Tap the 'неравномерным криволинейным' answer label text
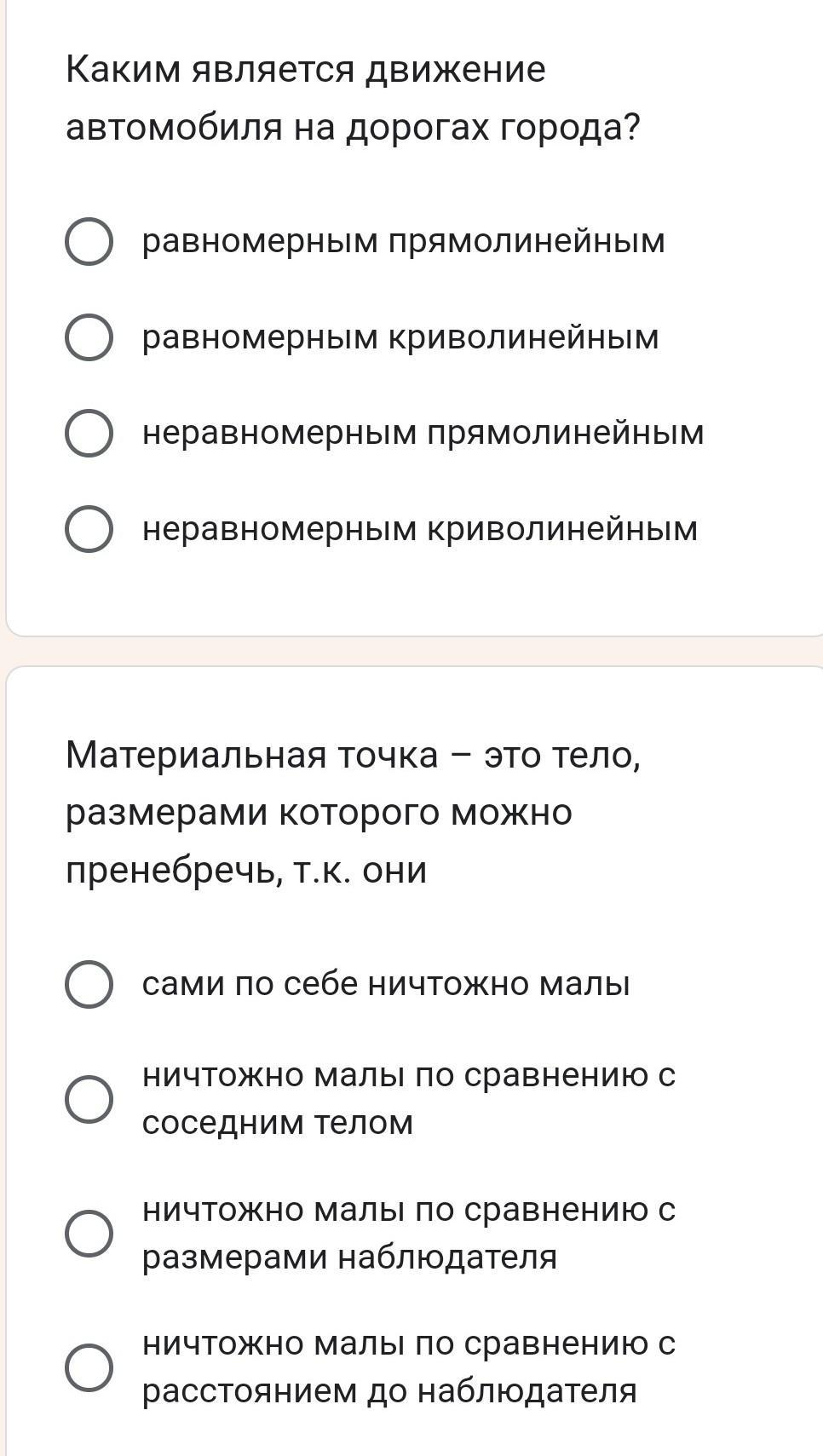Image resolution: width=823 pixels, height=1456 pixels. pyautogui.click(x=420, y=529)
